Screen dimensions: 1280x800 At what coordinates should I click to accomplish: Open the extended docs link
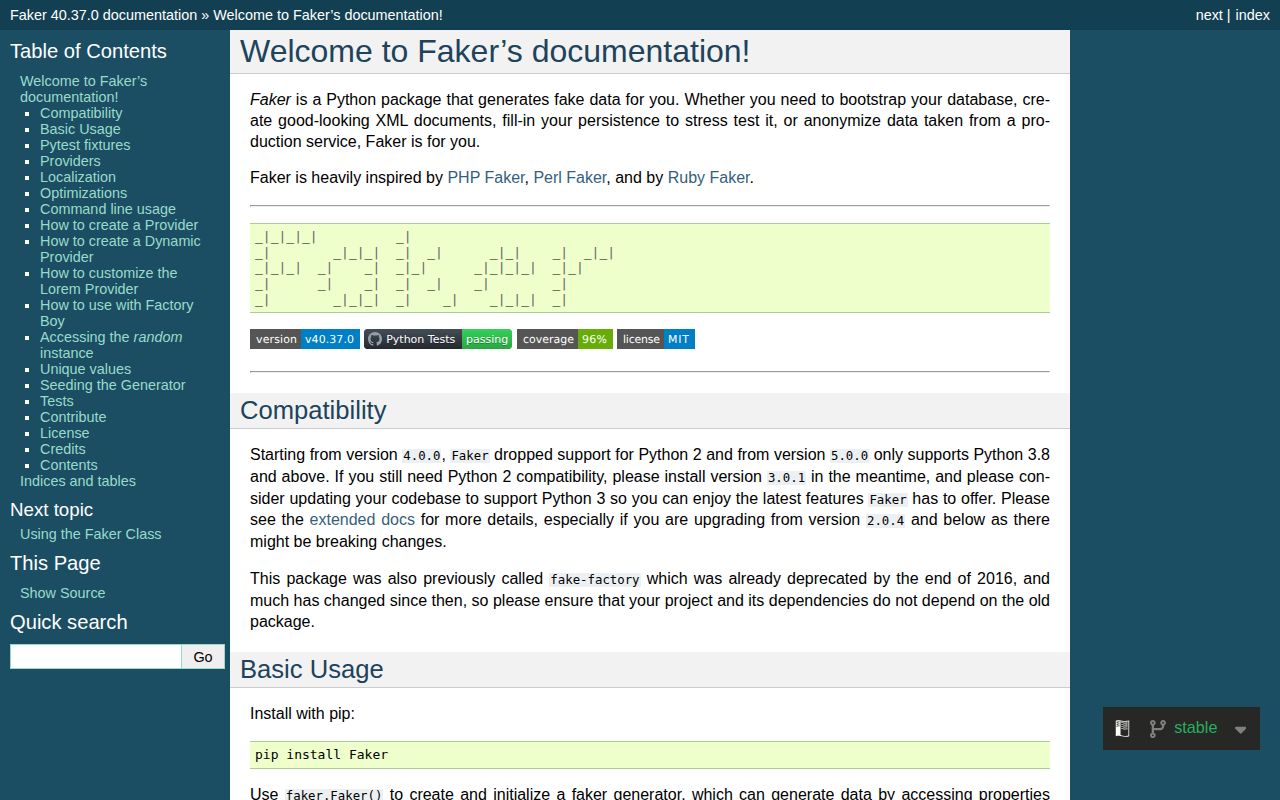pyautogui.click(x=362, y=519)
